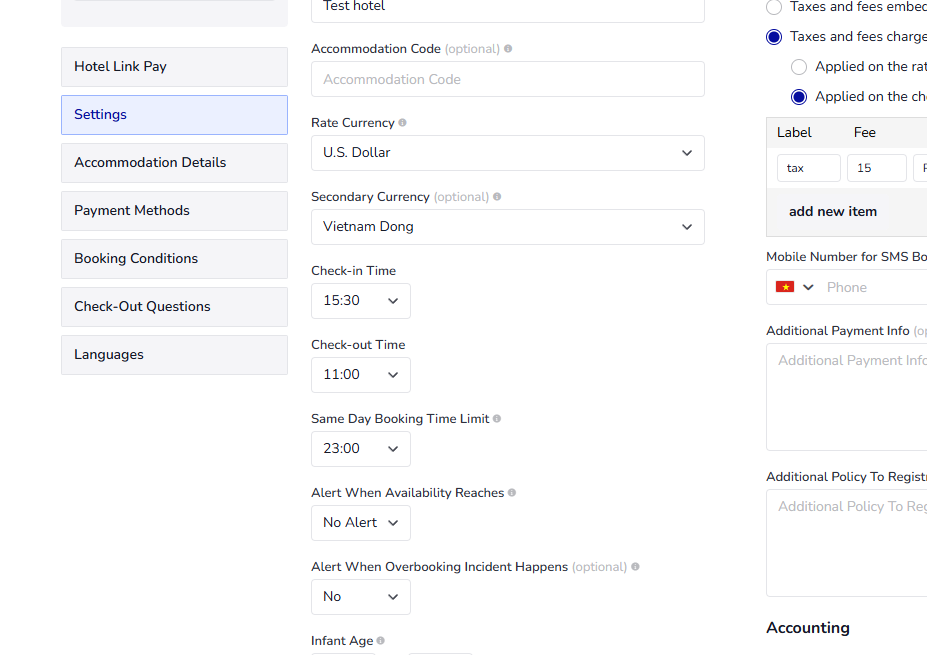Click info icon next to Infant Age
Screen dimensions: 927x655
(380, 640)
